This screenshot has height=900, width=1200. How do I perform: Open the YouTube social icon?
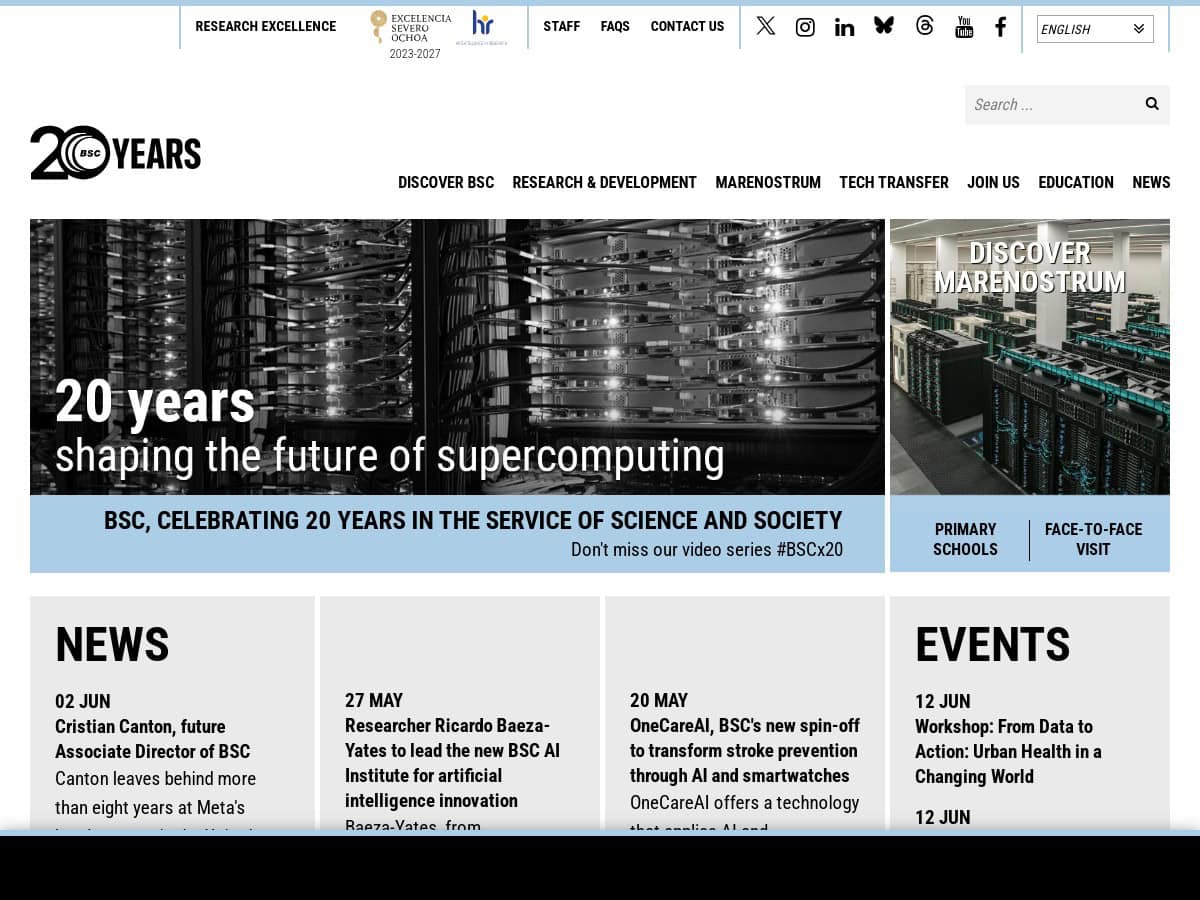tap(964, 27)
